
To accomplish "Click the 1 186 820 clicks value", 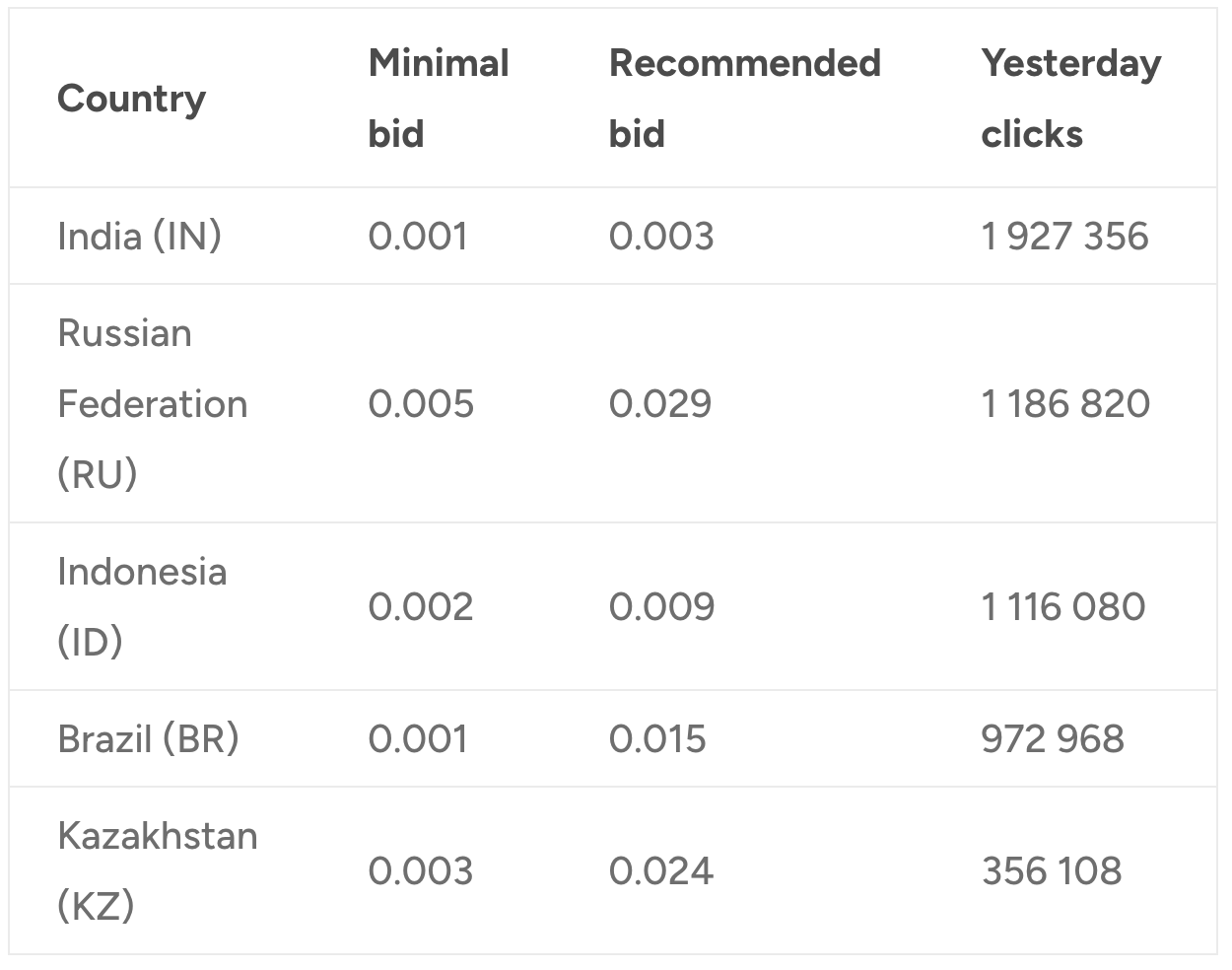I will [1065, 404].
